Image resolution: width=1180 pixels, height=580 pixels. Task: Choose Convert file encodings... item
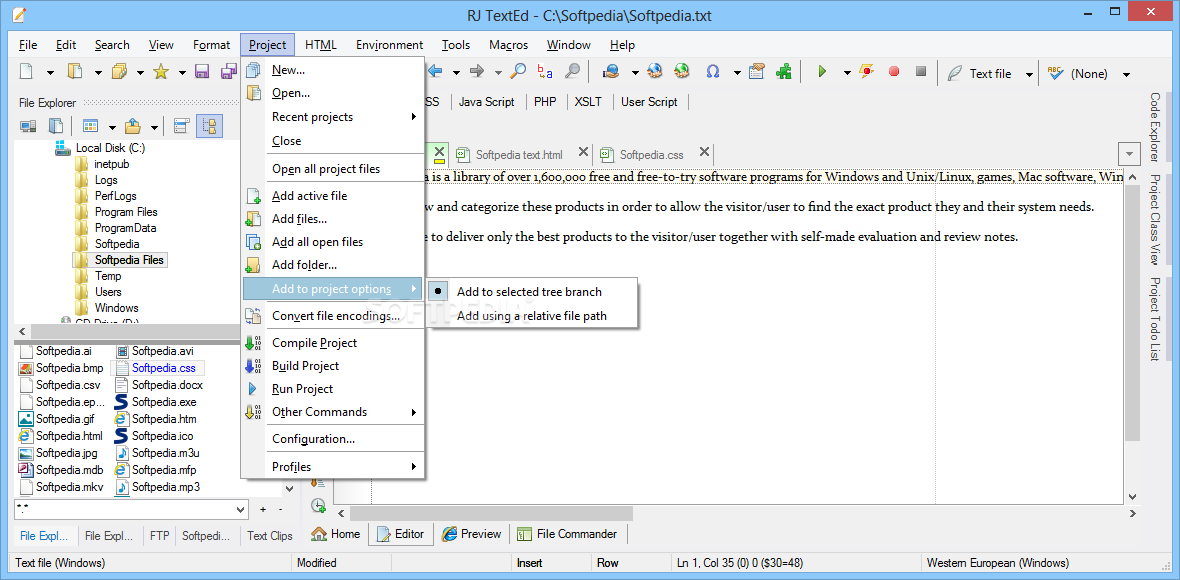[336, 315]
